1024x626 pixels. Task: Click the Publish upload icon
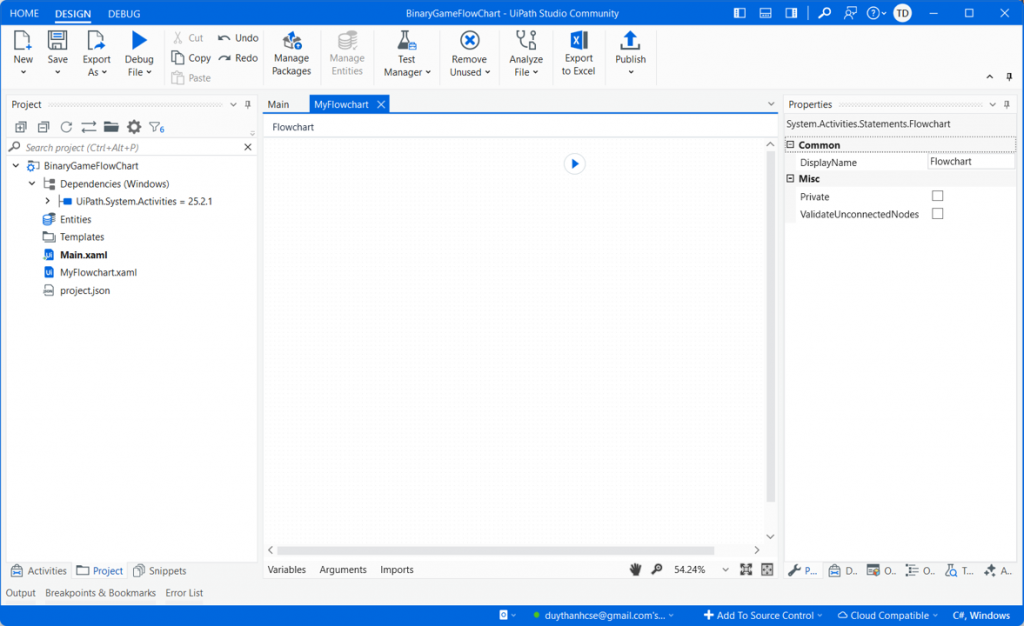630,40
